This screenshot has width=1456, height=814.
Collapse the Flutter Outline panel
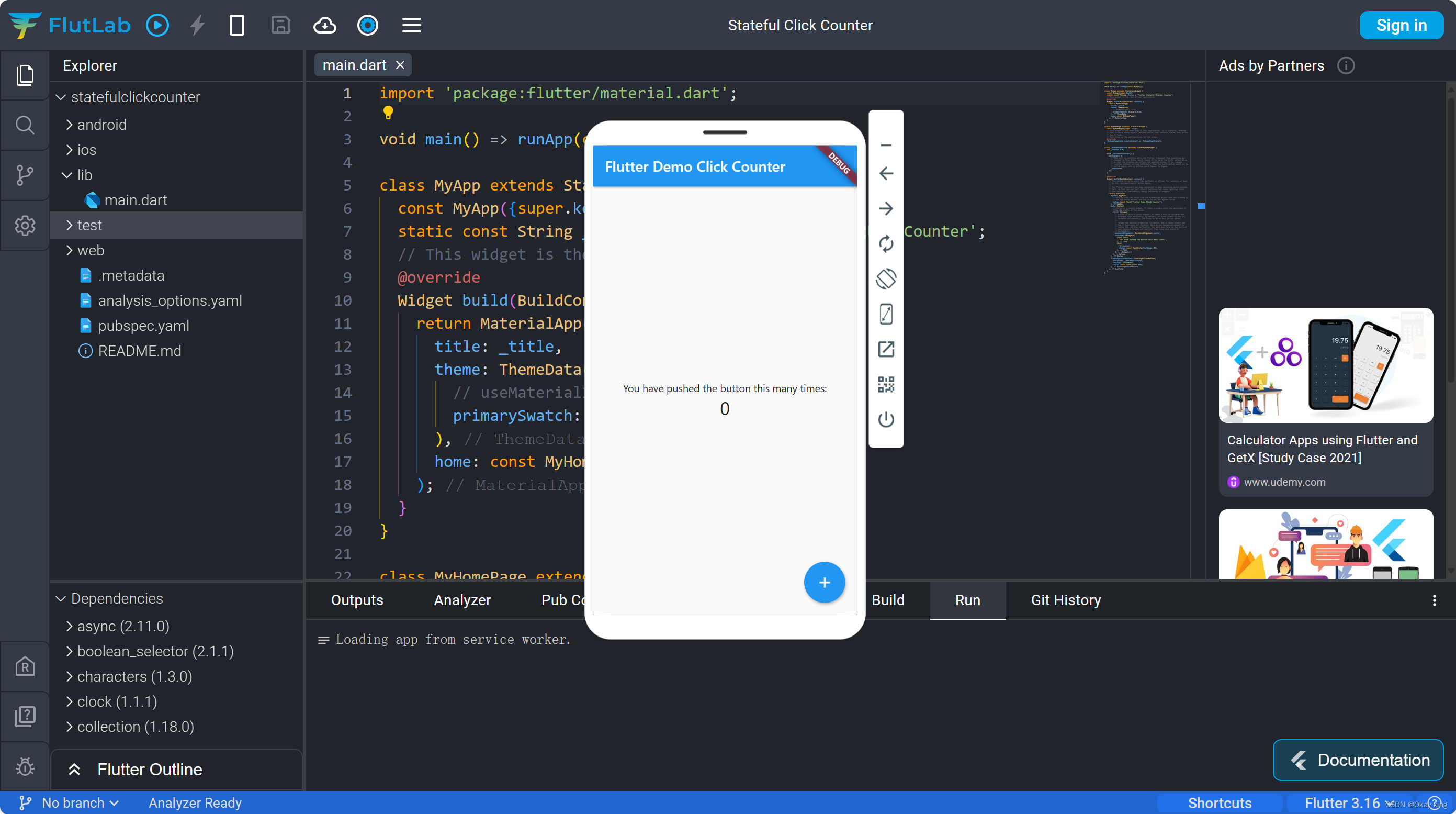[x=74, y=770]
